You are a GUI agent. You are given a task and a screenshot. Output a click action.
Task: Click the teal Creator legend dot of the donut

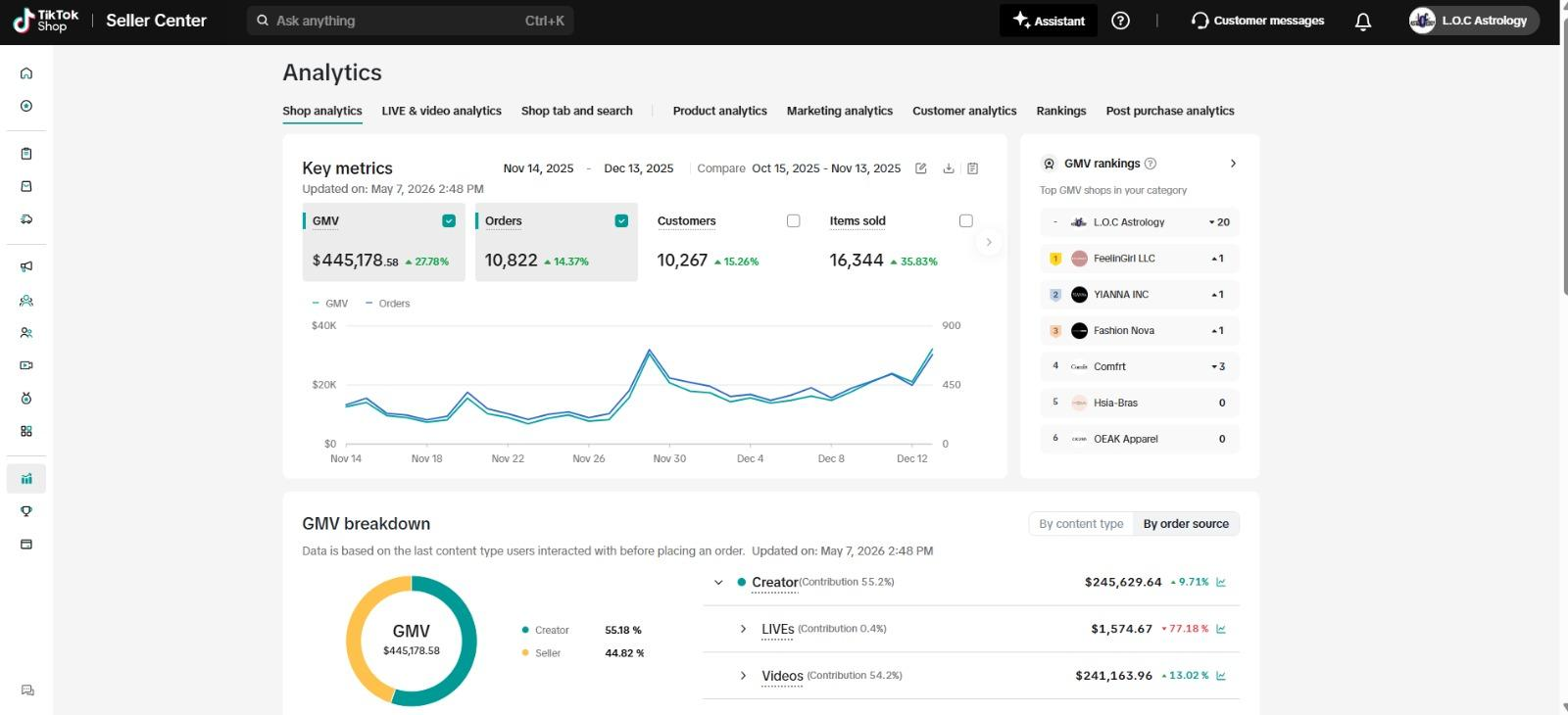pyautogui.click(x=526, y=631)
